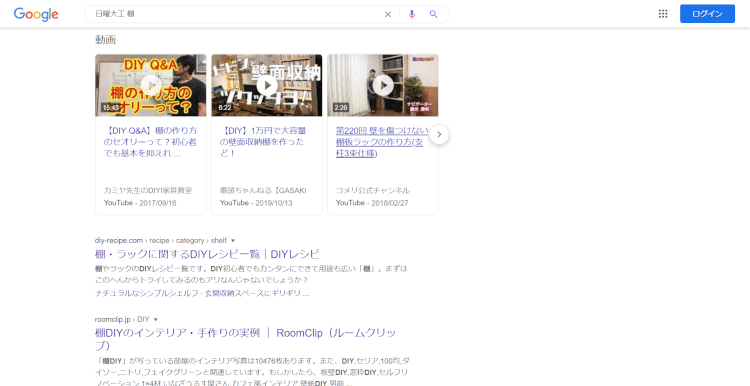Open 【DIY Q&A】棚の作り方のセオリー video link
The height and width of the screenshot is (386, 750).
150,142
